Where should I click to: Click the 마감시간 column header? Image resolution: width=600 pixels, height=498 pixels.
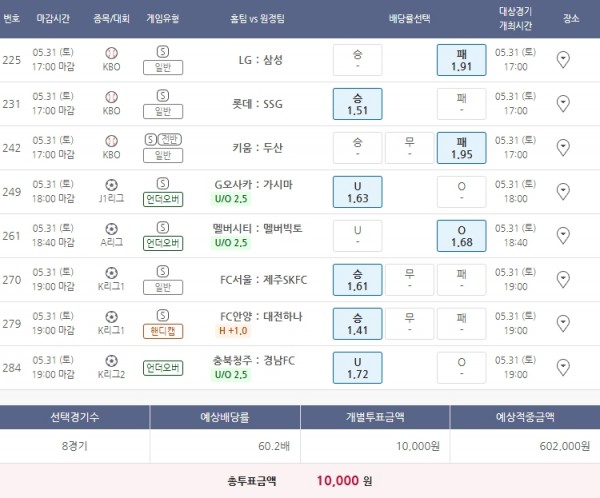(x=52, y=18)
